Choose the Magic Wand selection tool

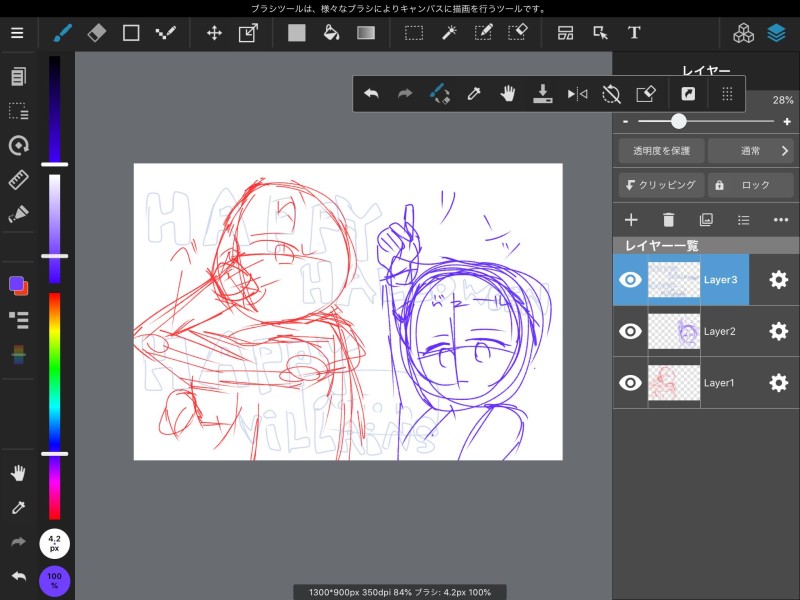tap(449, 33)
